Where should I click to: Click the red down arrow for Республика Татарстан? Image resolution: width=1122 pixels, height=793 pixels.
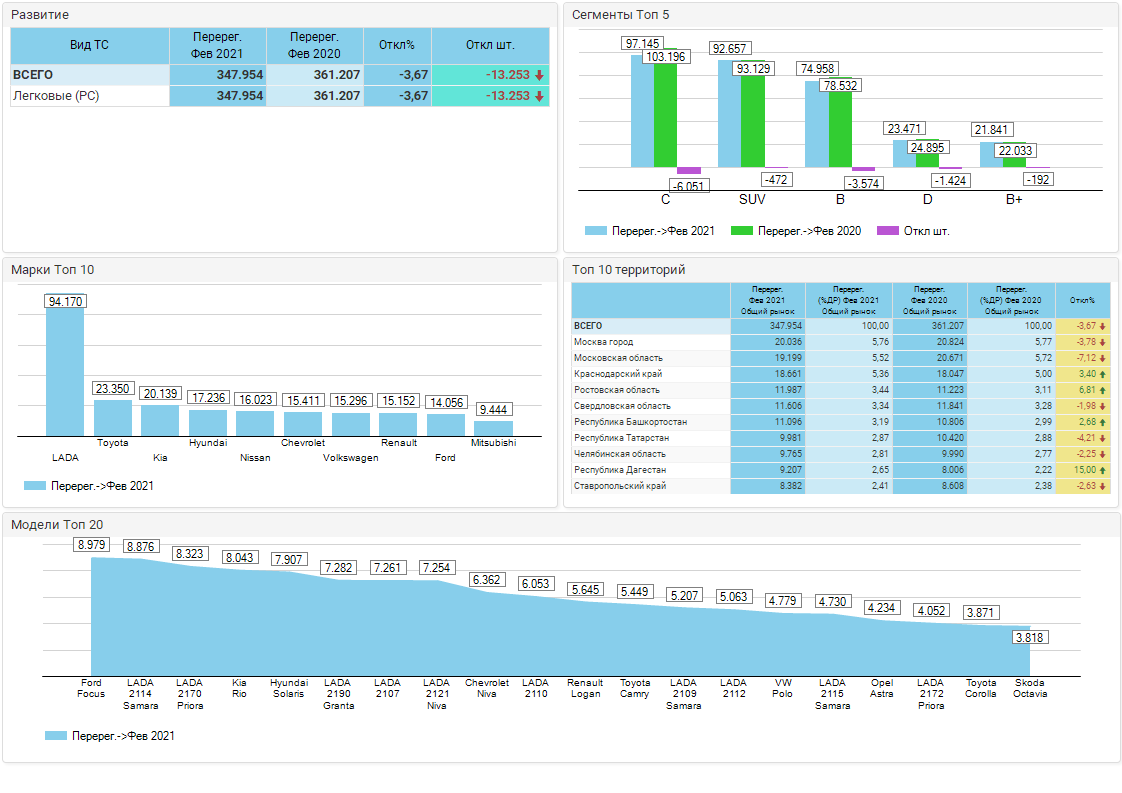[x=1102, y=438]
